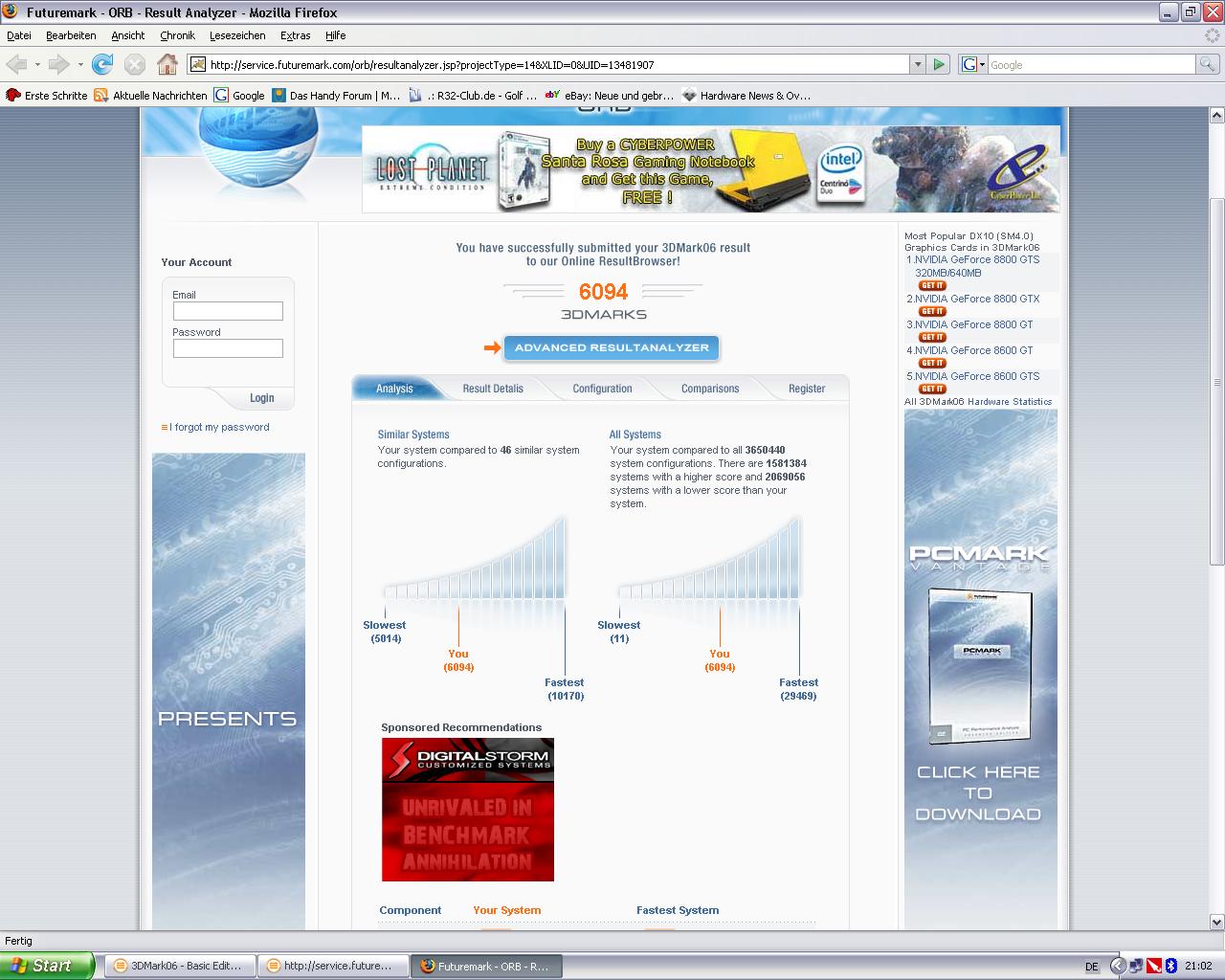Click Get It button under 8600 GTS
Viewport: 1225px width, 980px height.
pyautogui.click(x=932, y=389)
